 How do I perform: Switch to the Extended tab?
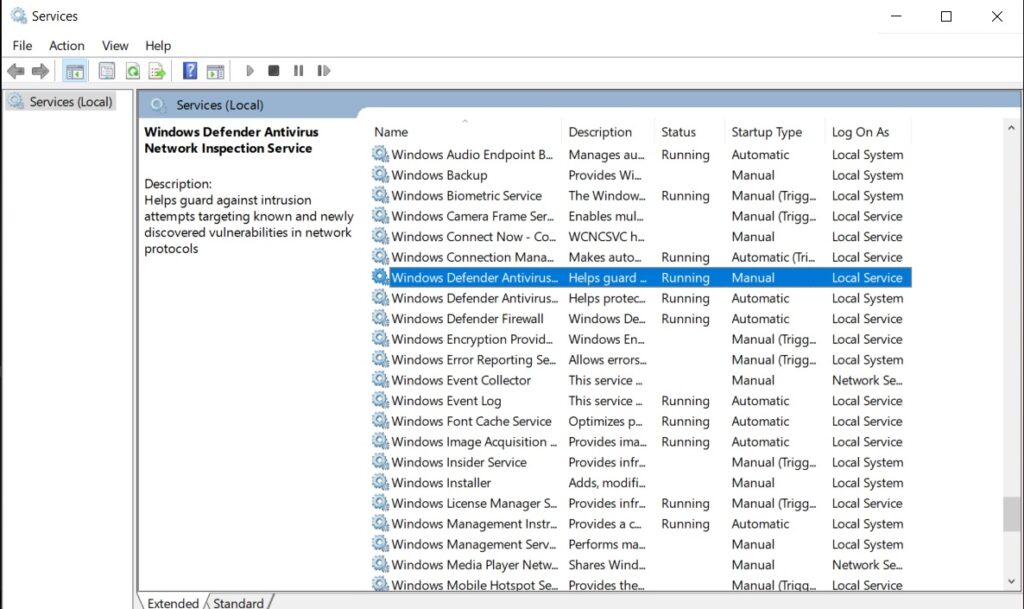(x=172, y=602)
